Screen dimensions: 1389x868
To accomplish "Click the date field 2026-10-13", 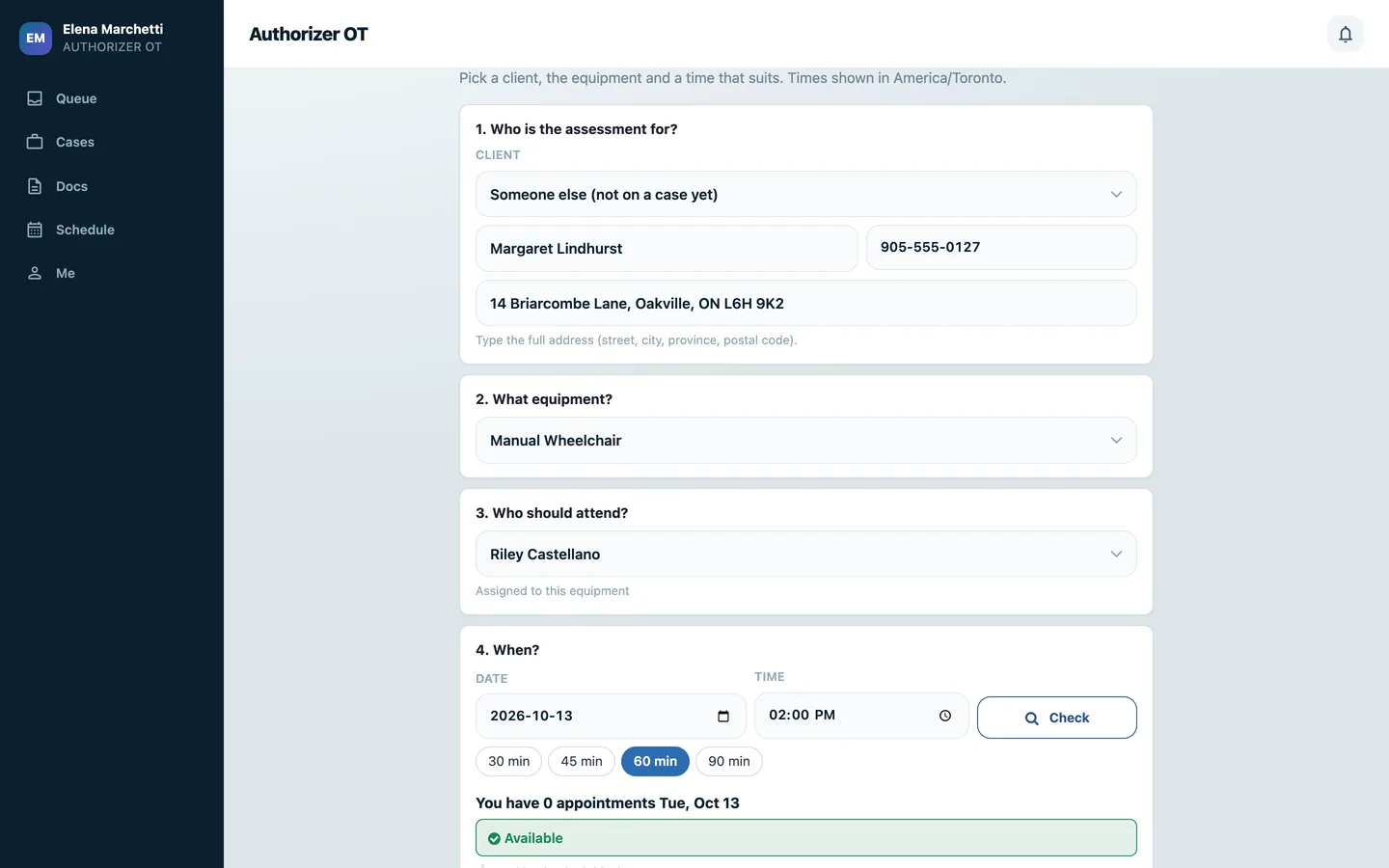I will click(x=611, y=716).
